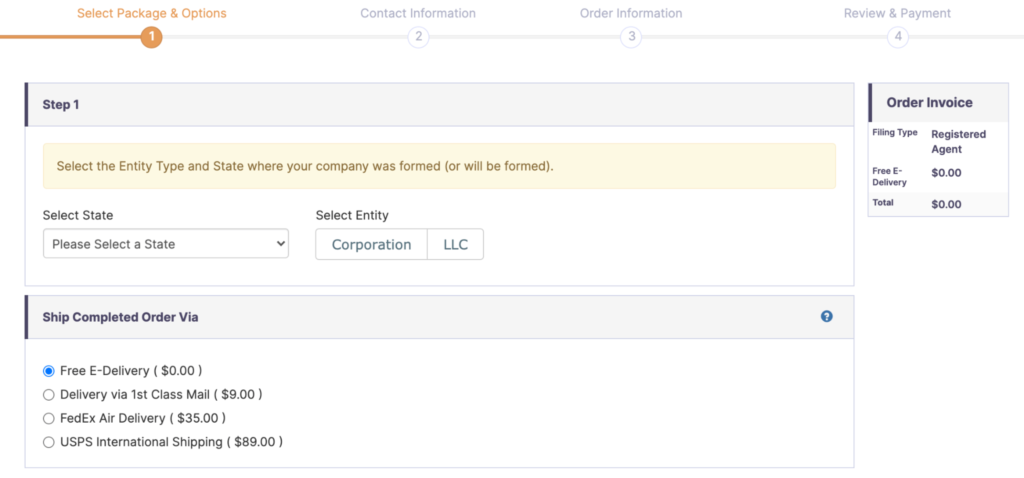Click the blue help question mark icon
This screenshot has width=1024, height=478.
827,317
